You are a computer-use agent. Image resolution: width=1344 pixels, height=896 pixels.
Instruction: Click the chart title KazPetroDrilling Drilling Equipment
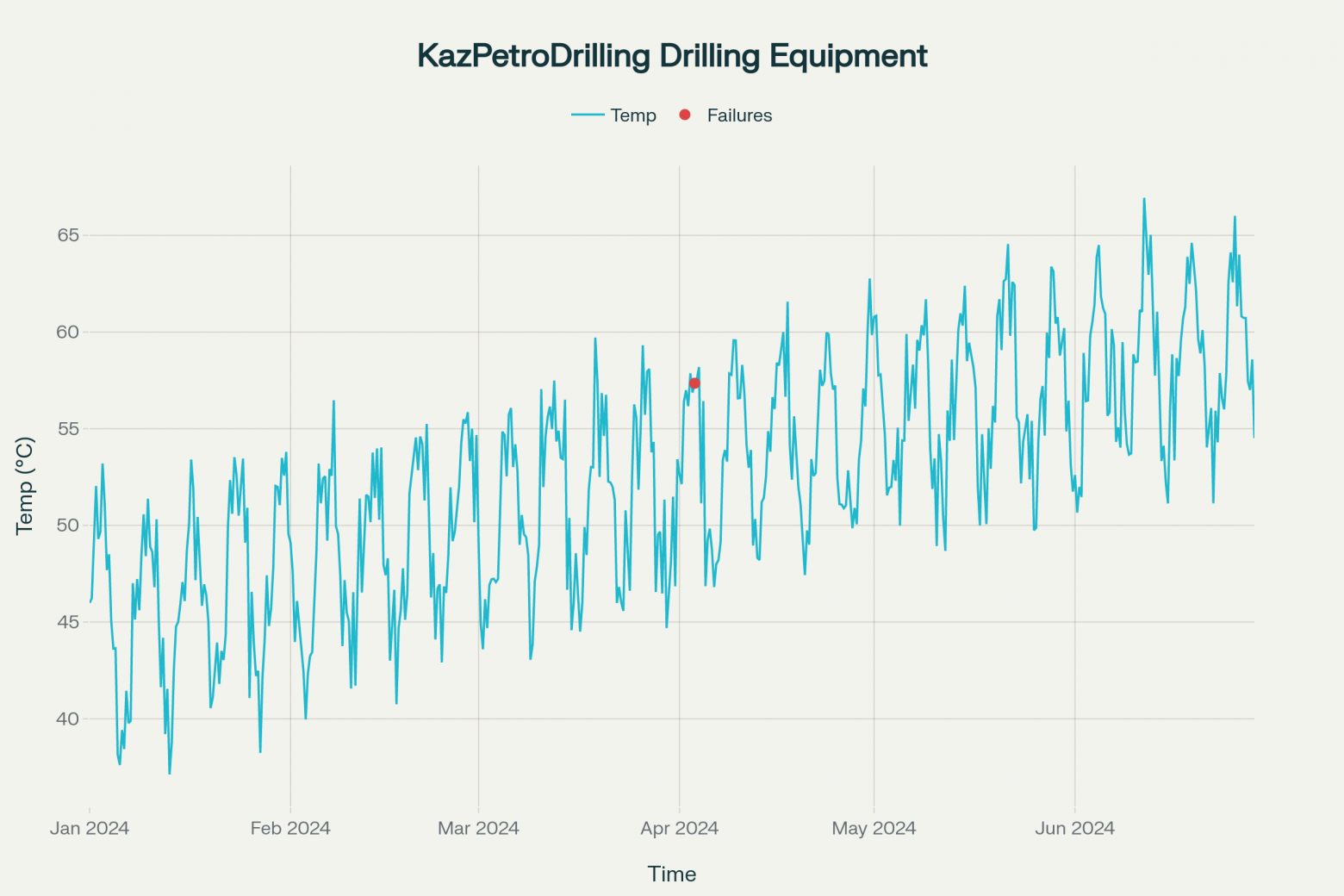[672, 55]
